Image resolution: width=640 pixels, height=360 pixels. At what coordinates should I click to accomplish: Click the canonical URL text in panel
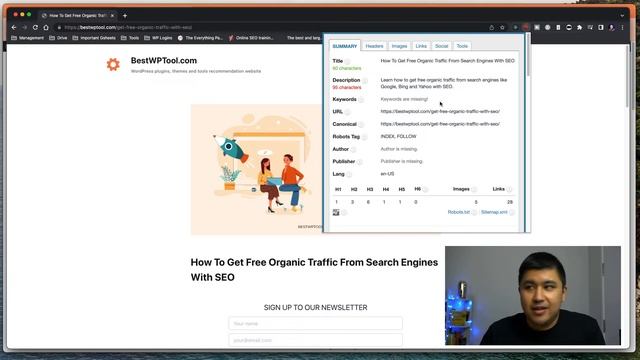440,124
